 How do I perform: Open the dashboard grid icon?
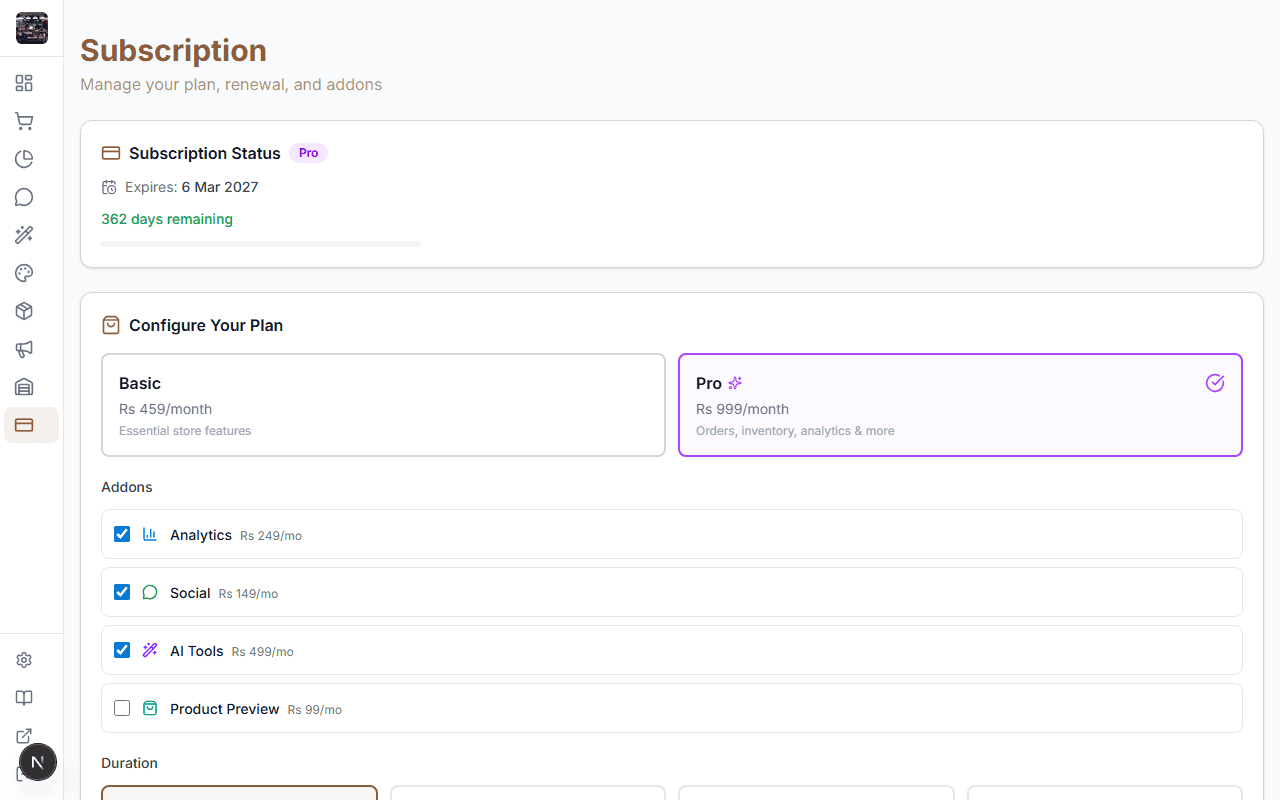(24, 83)
